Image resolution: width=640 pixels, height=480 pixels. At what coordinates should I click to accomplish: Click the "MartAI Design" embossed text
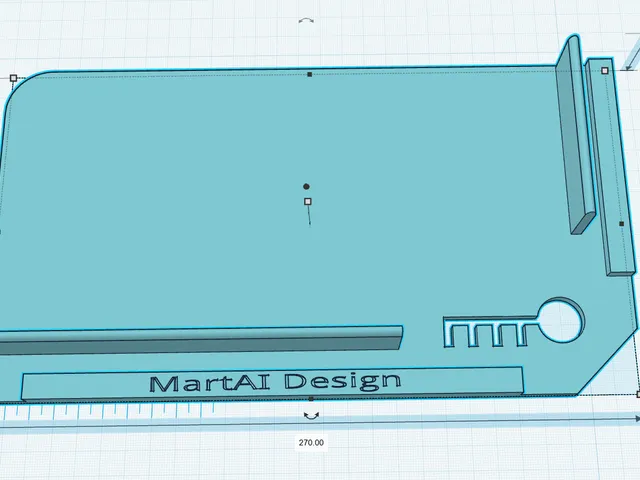[275, 382]
